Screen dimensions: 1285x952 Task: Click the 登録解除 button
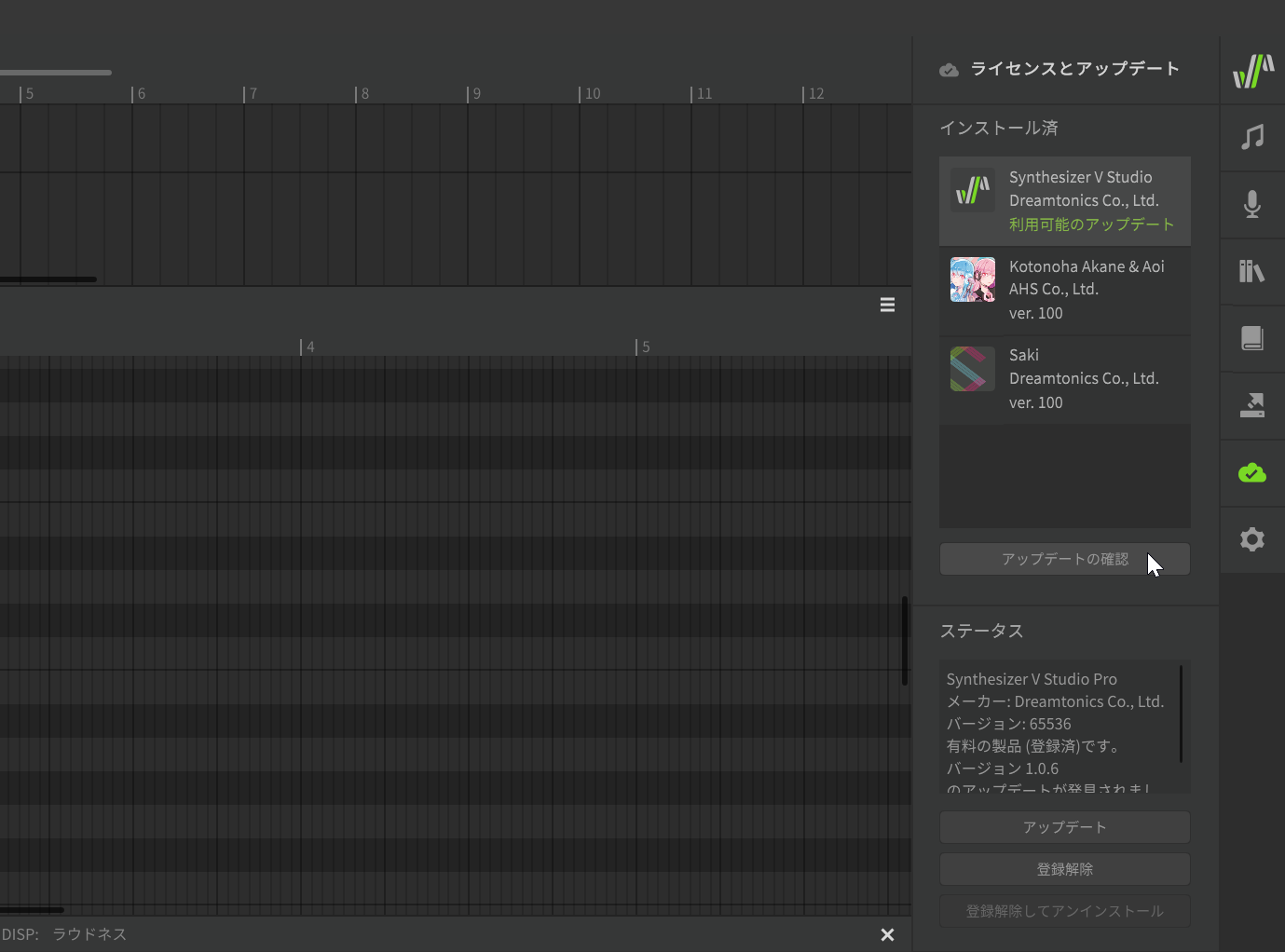pyautogui.click(x=1064, y=869)
